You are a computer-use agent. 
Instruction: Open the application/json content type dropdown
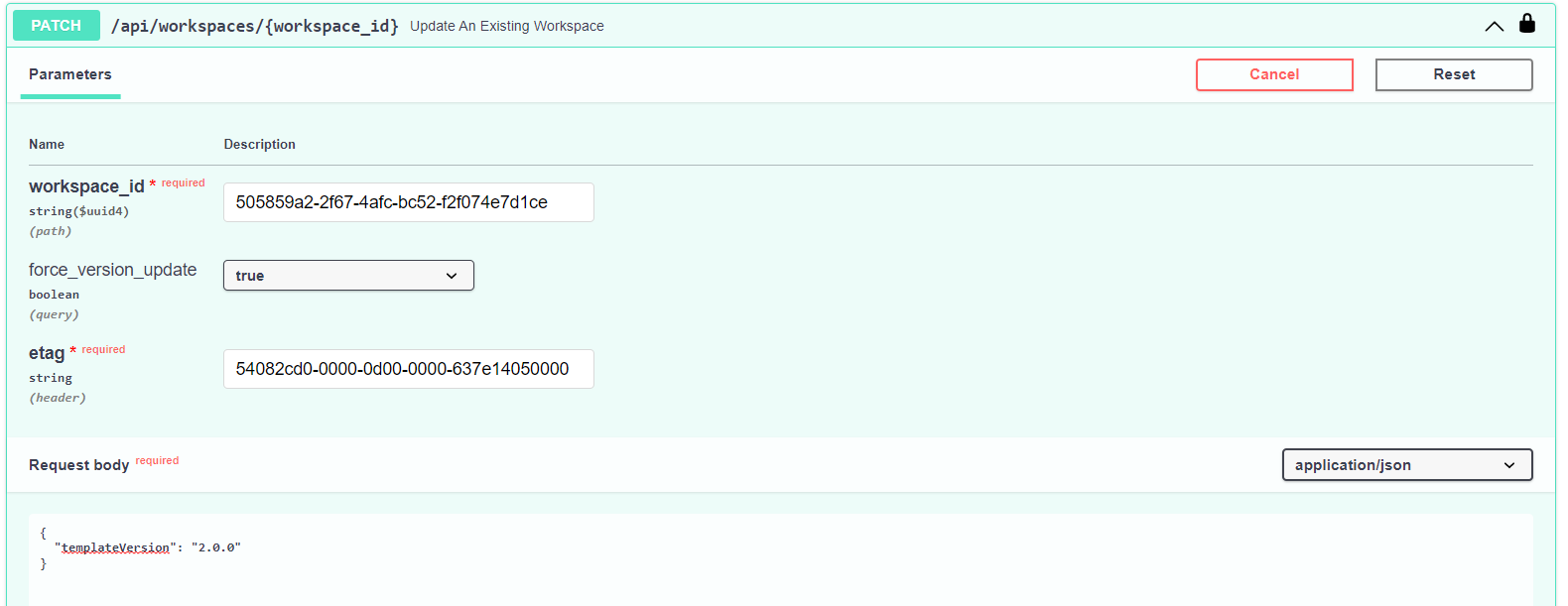click(x=1407, y=464)
